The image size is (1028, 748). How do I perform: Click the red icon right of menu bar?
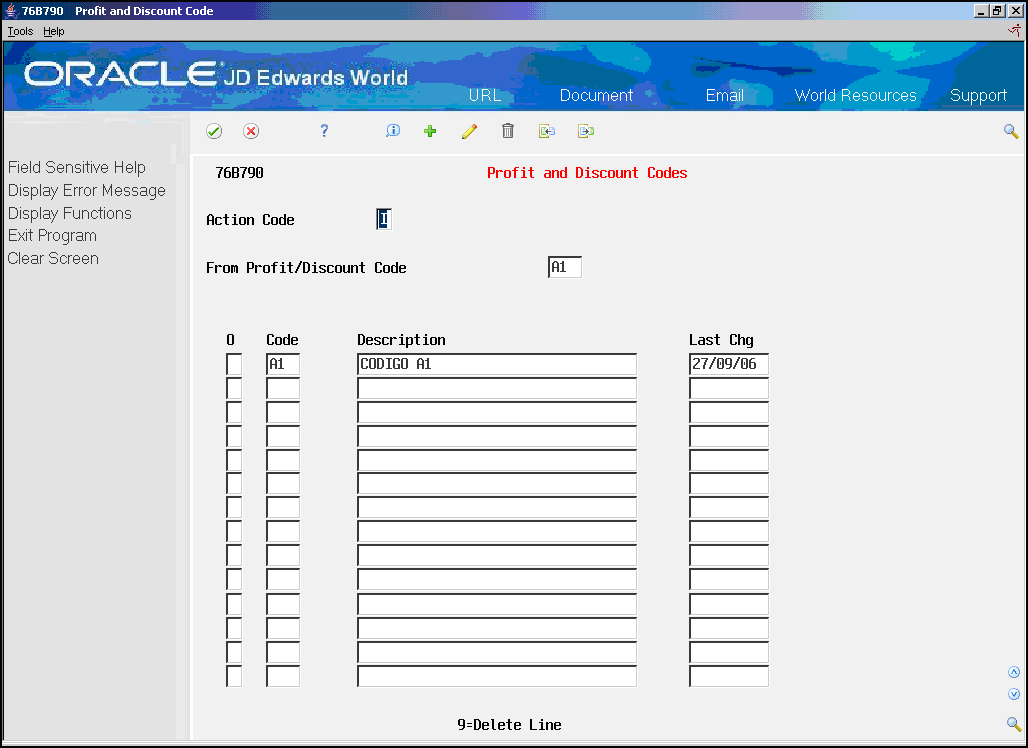tap(1015, 31)
